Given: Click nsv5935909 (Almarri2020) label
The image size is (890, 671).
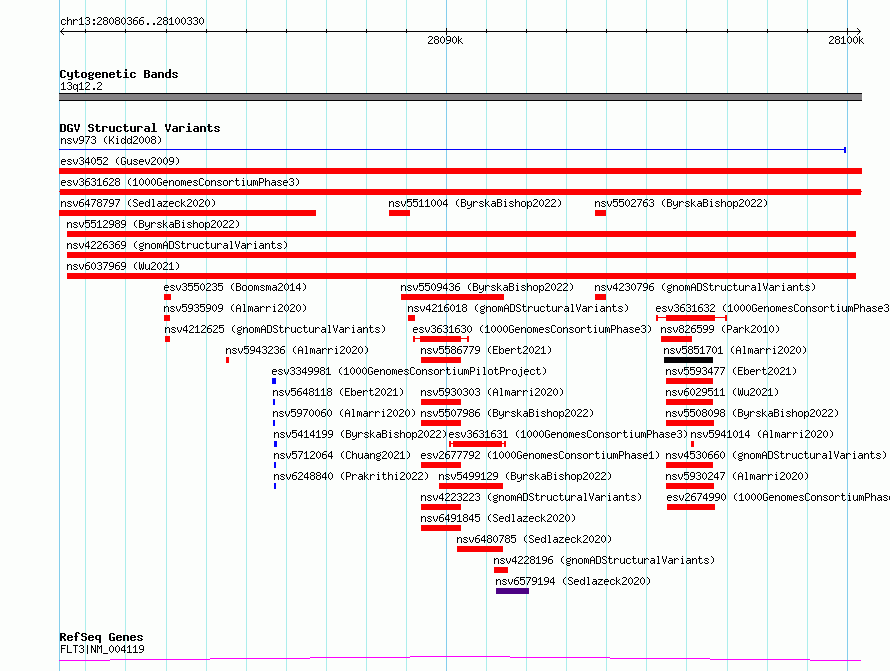Looking at the screenshot, I should [x=235, y=308].
